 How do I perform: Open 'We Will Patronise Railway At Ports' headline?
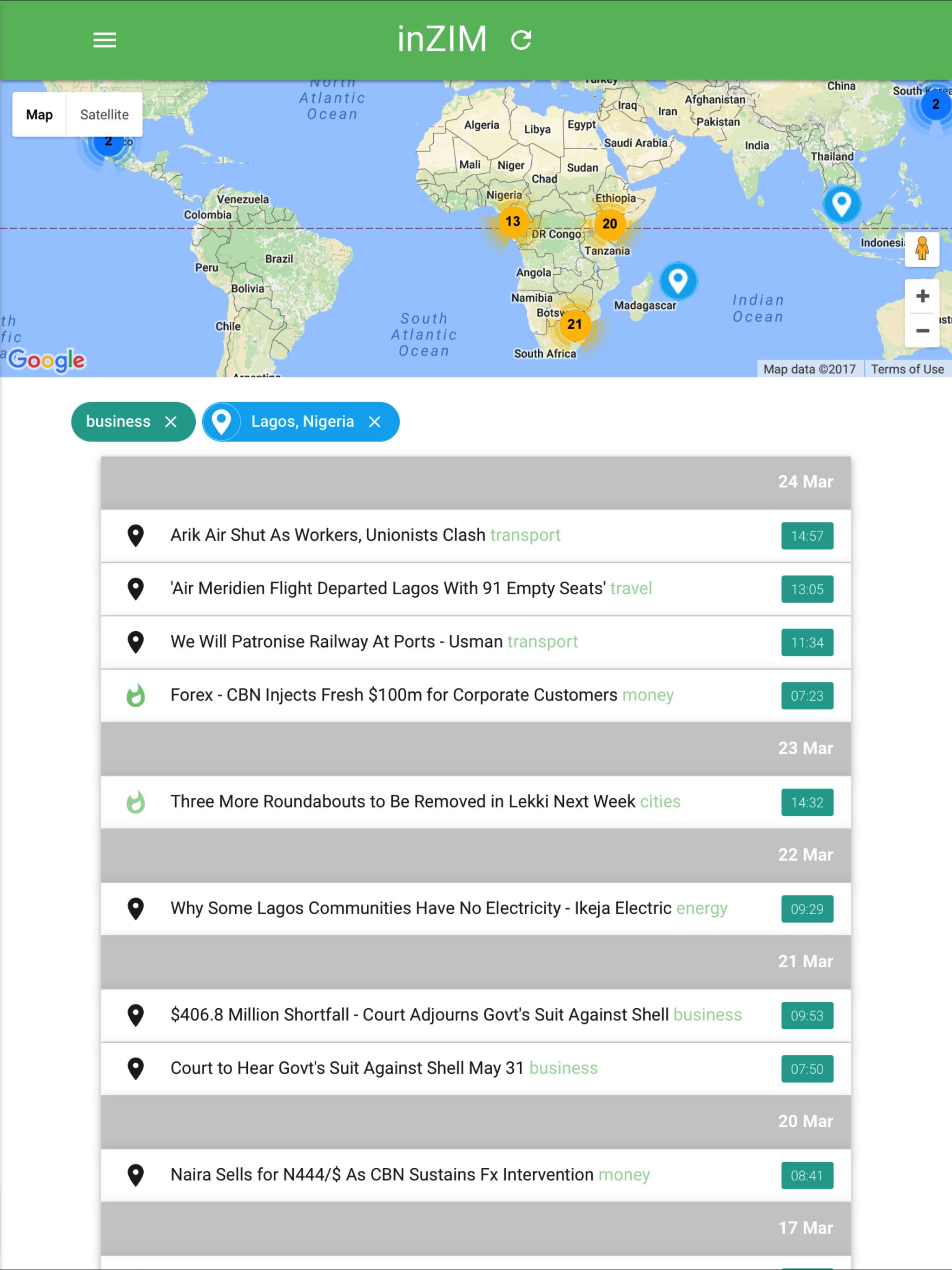tap(337, 642)
